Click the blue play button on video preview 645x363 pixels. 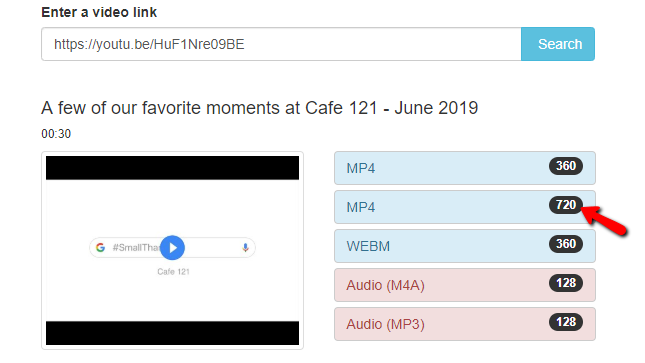[172, 248]
